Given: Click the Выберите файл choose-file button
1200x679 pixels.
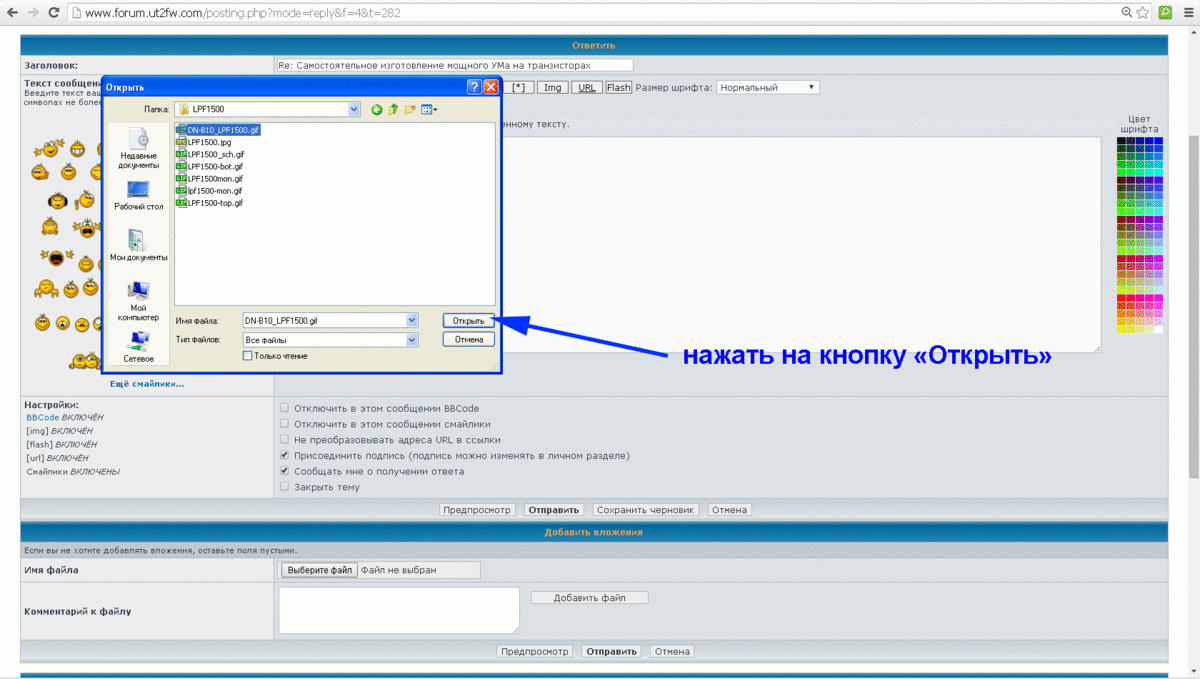Looking at the screenshot, I should click(319, 570).
